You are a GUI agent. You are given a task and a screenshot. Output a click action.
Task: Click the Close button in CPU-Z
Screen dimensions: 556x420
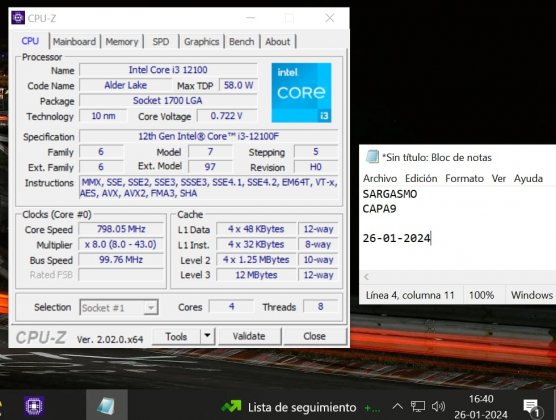(x=315, y=336)
